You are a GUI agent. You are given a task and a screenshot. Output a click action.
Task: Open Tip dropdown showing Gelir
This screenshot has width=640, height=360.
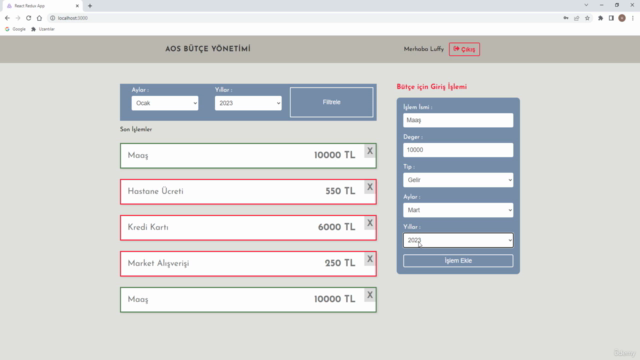458,180
